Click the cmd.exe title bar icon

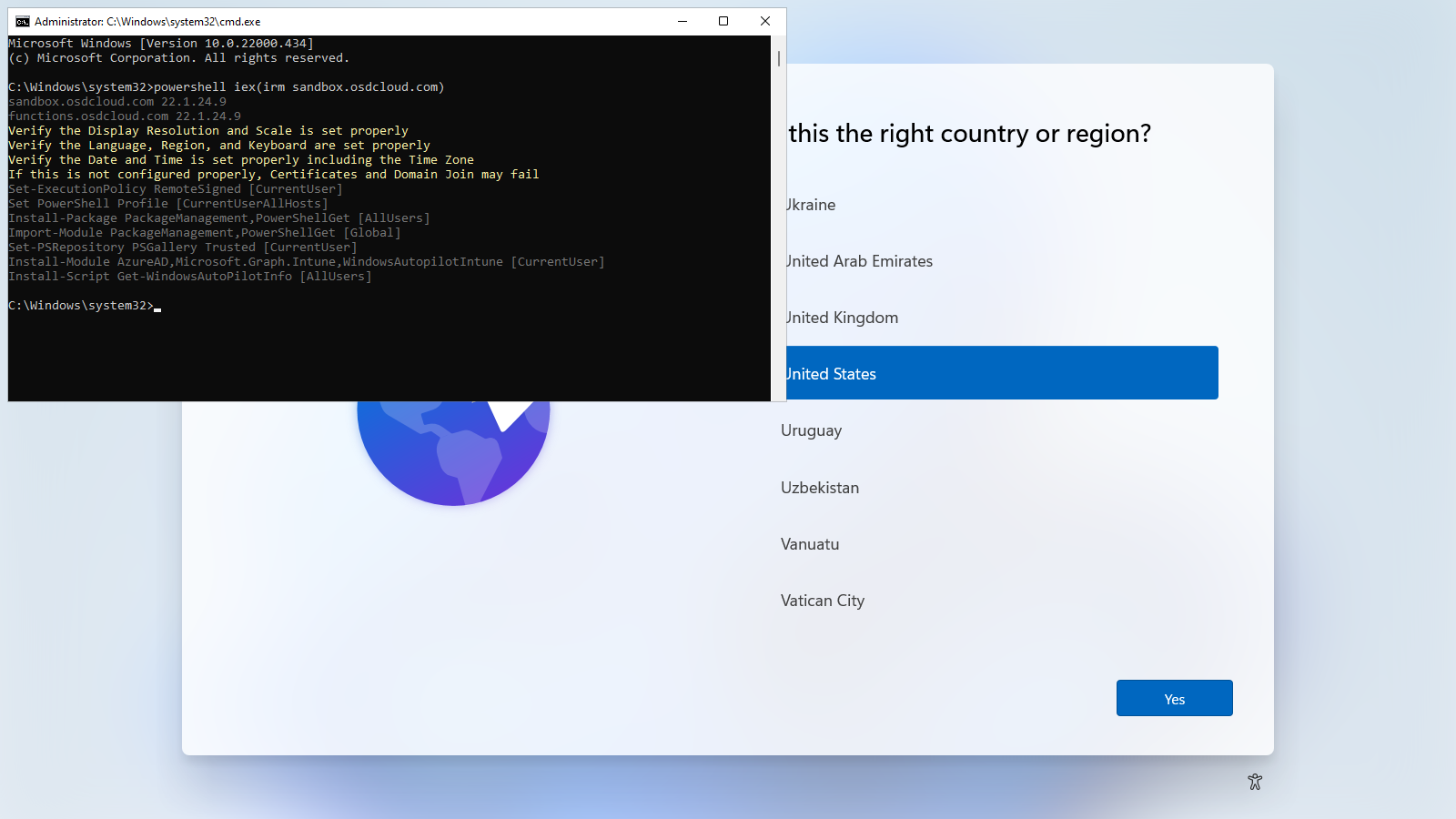[x=23, y=21]
